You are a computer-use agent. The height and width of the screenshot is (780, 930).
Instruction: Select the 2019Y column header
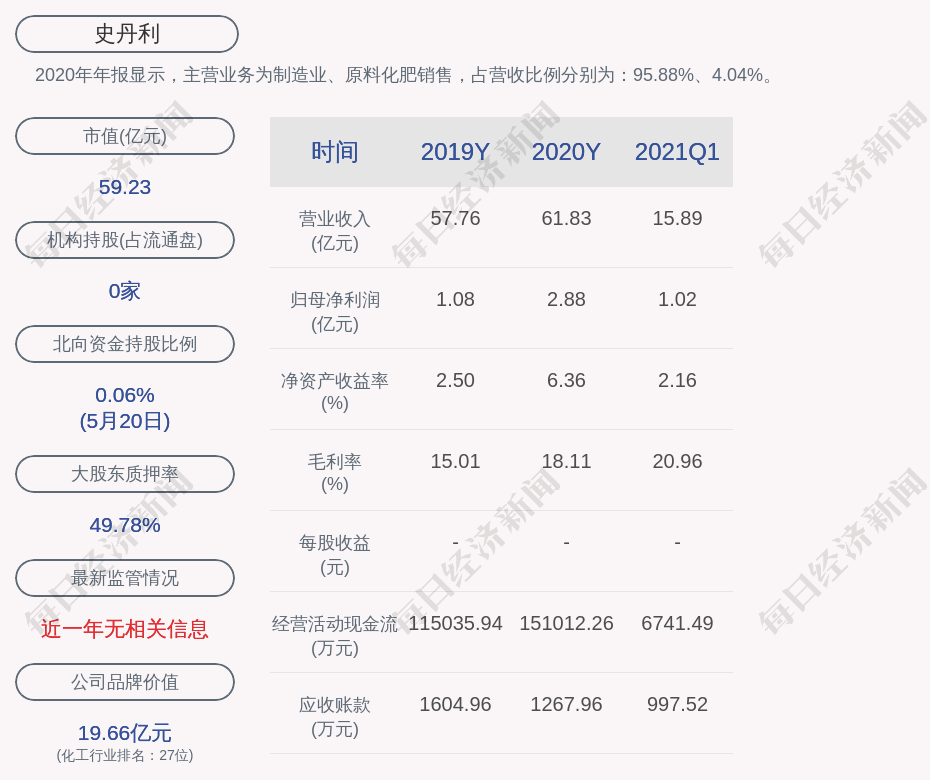point(455,152)
